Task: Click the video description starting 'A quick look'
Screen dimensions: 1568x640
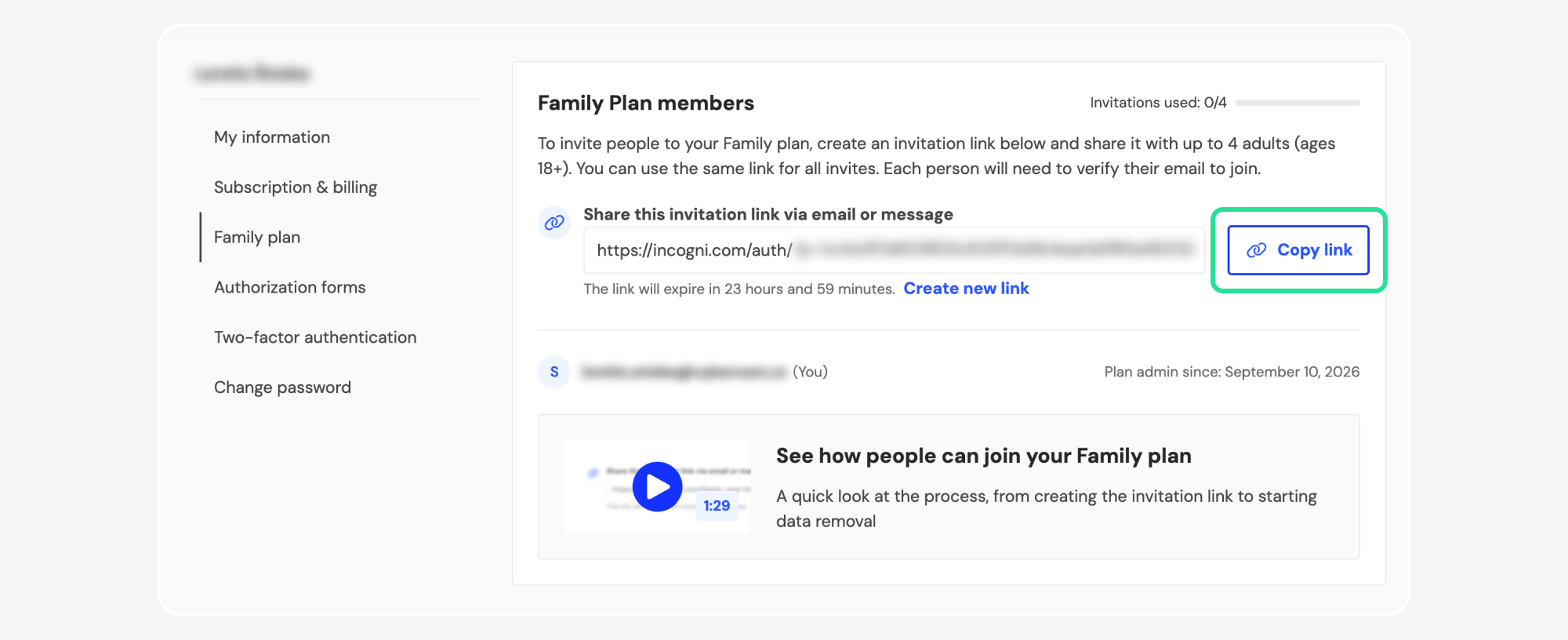Action: pos(1047,509)
